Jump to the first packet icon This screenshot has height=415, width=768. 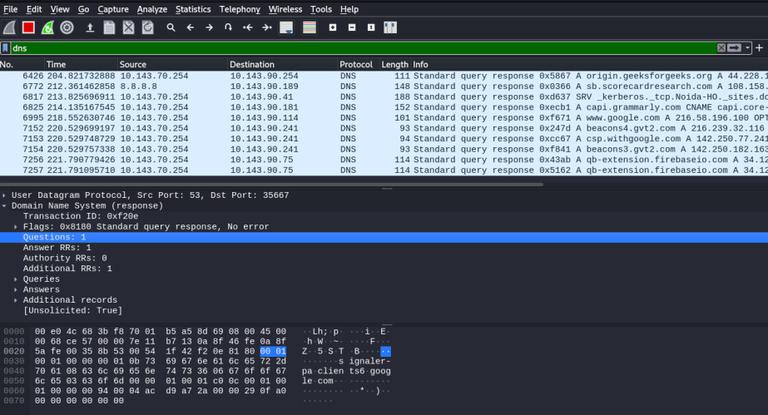coord(247,28)
